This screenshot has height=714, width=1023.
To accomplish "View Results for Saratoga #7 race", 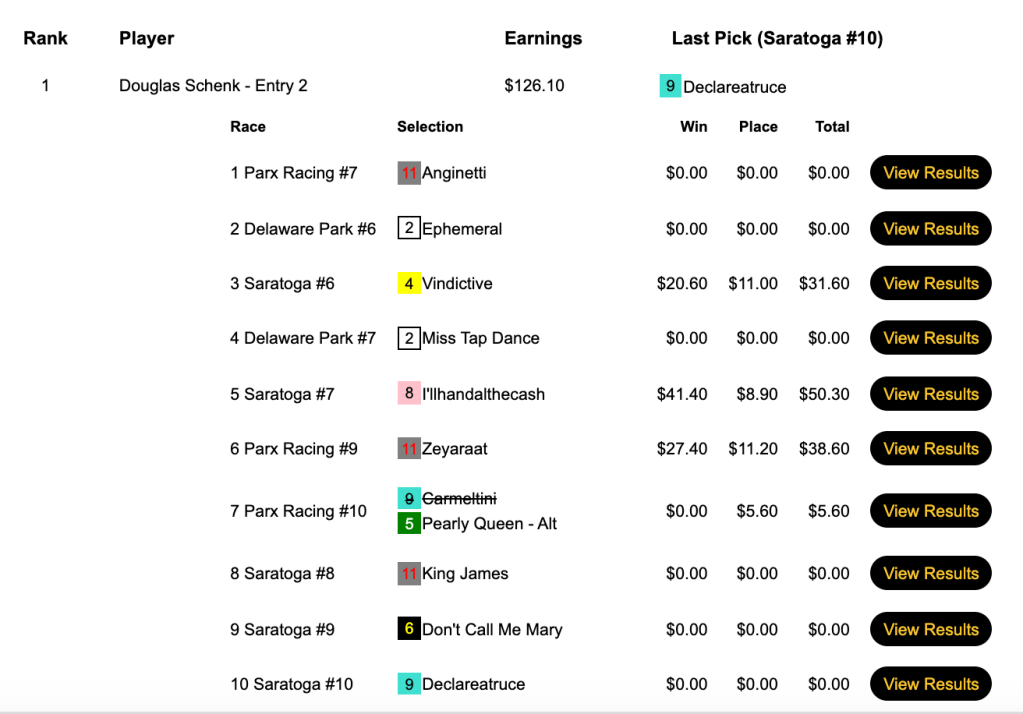I will click(x=930, y=394).
